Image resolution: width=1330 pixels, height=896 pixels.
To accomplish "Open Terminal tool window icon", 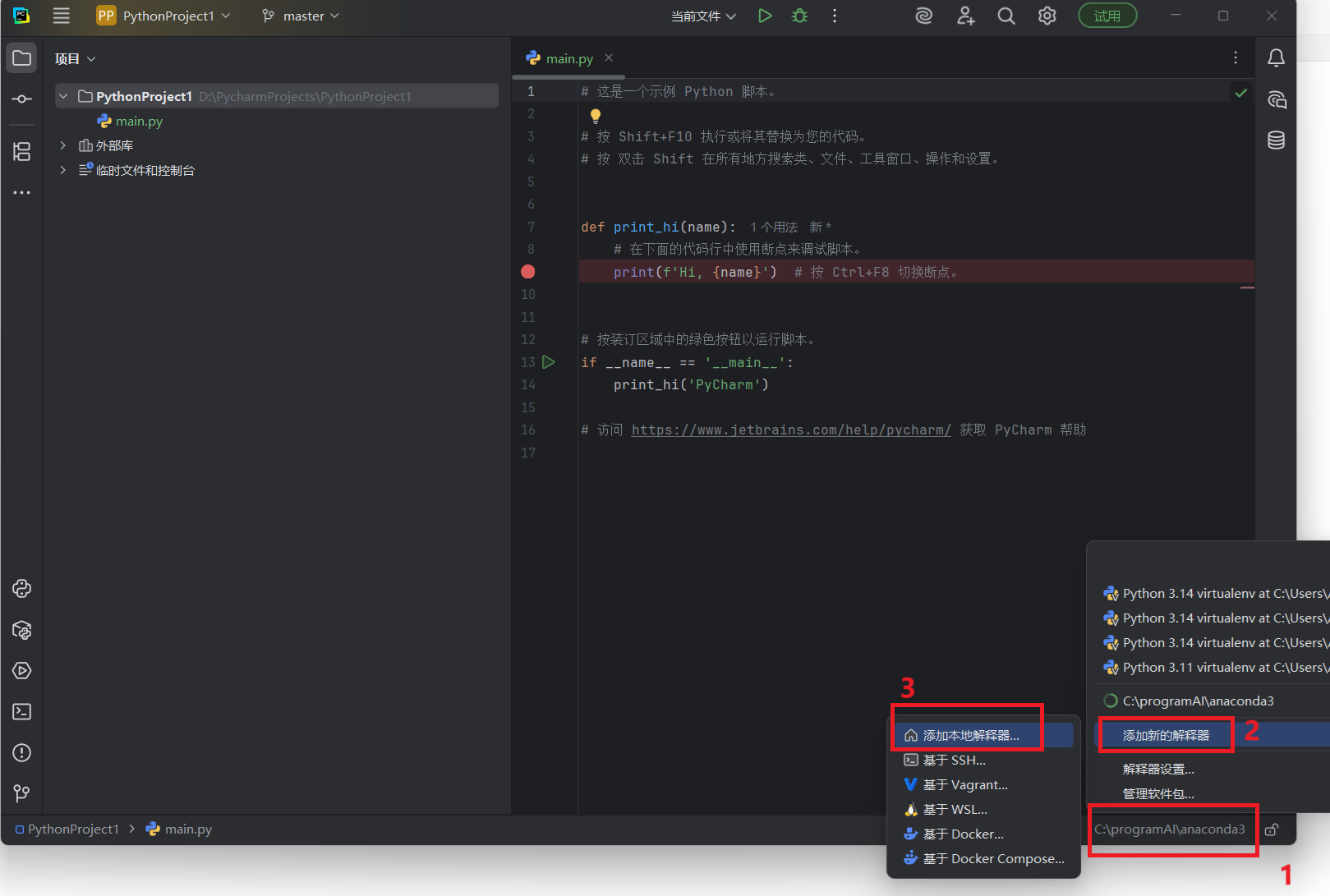I will tap(22, 711).
